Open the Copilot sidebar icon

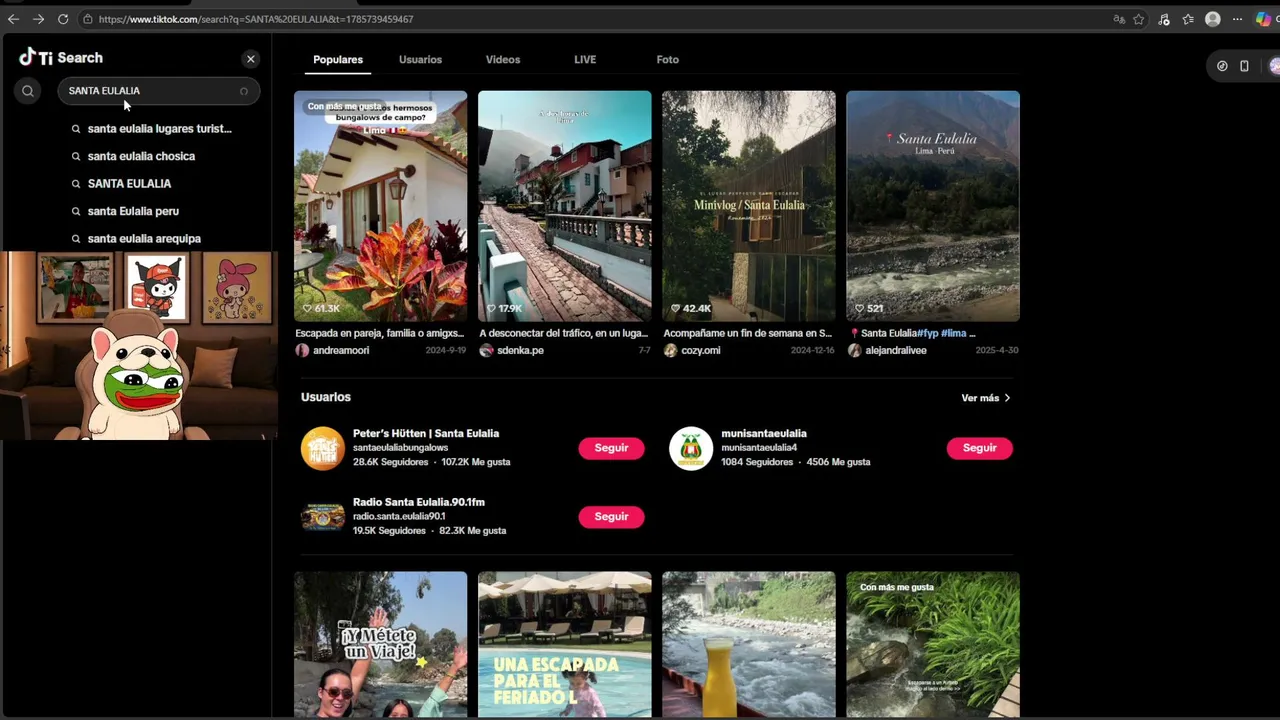tap(1263, 19)
